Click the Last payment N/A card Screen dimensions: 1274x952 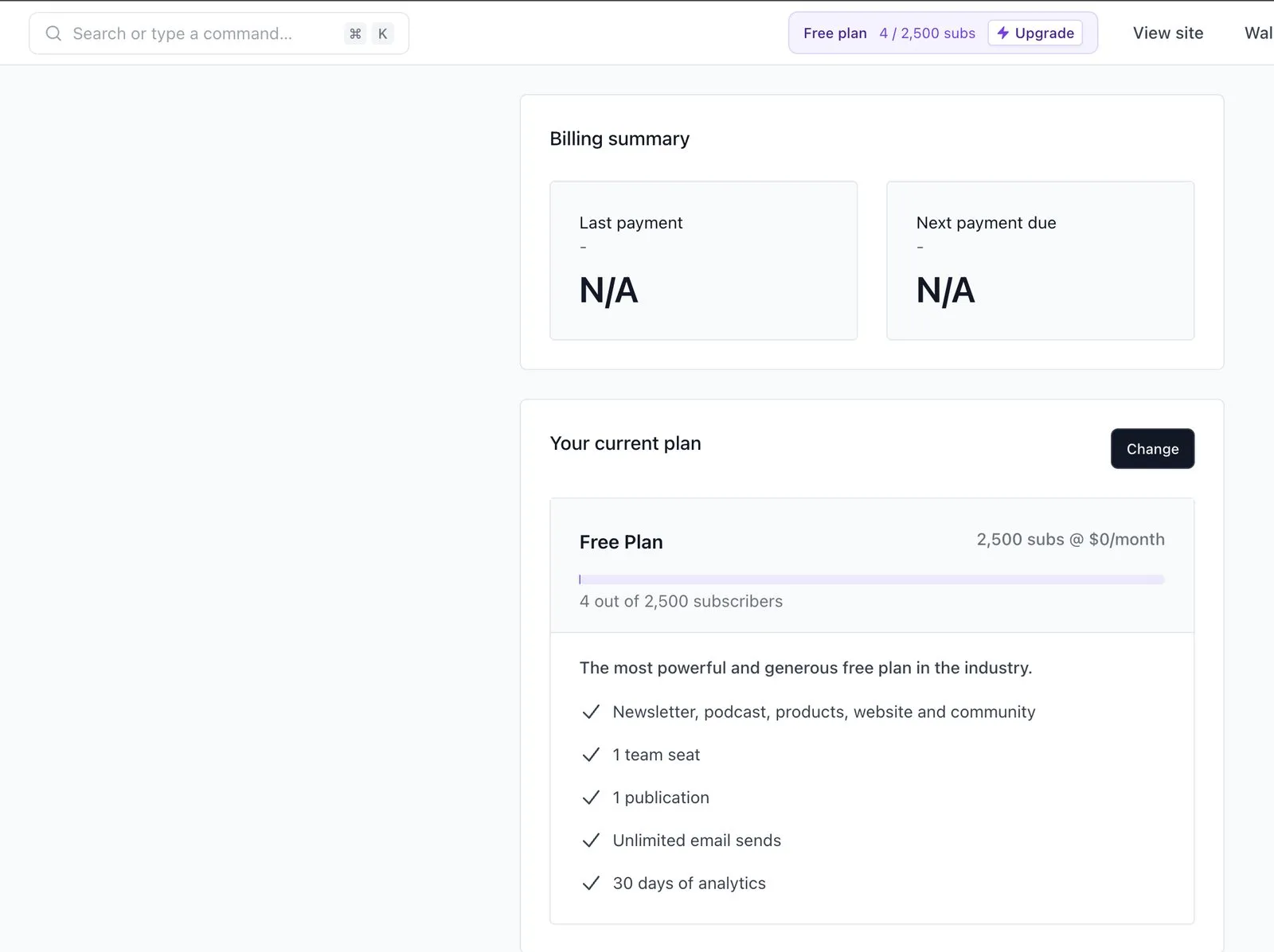[703, 260]
